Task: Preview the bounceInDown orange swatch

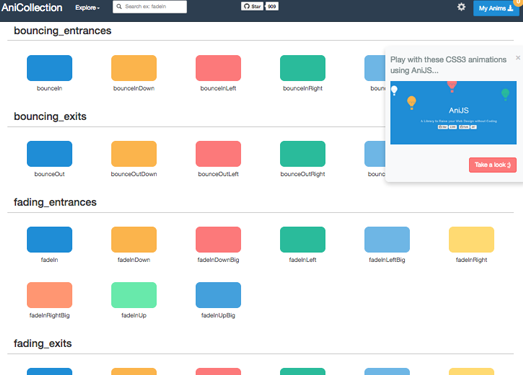Action: 134,68
